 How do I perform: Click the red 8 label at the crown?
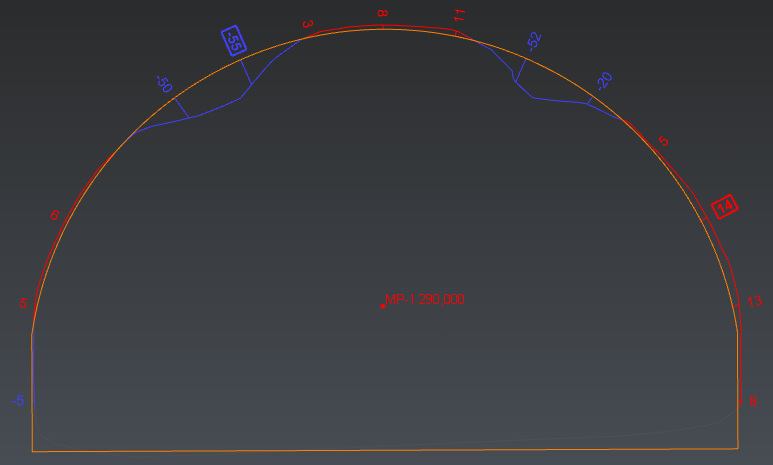[x=381, y=13]
